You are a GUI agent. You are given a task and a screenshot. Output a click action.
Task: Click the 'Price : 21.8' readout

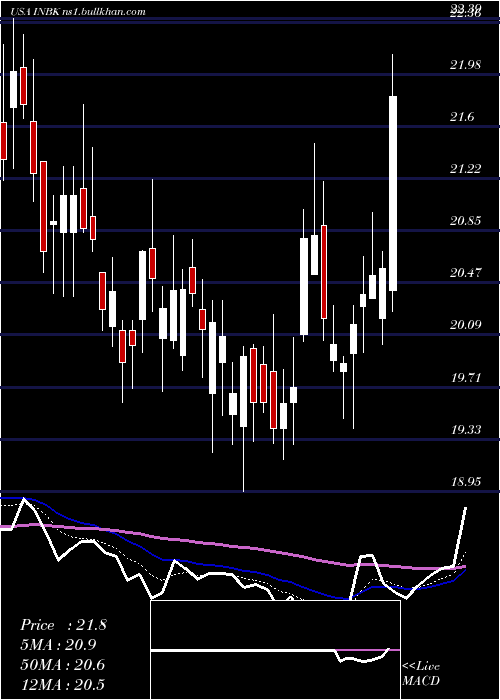[x=63, y=625]
